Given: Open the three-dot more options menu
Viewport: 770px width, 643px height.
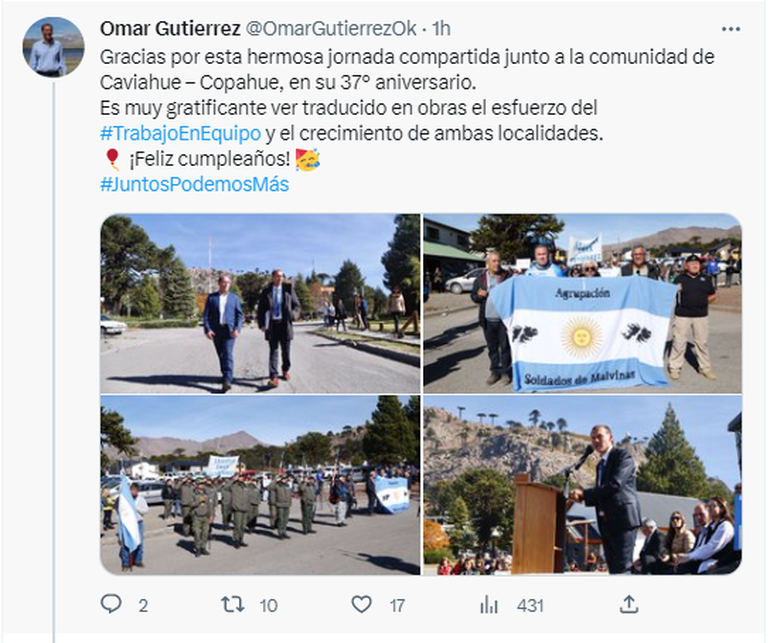Looking at the screenshot, I should click(x=731, y=29).
